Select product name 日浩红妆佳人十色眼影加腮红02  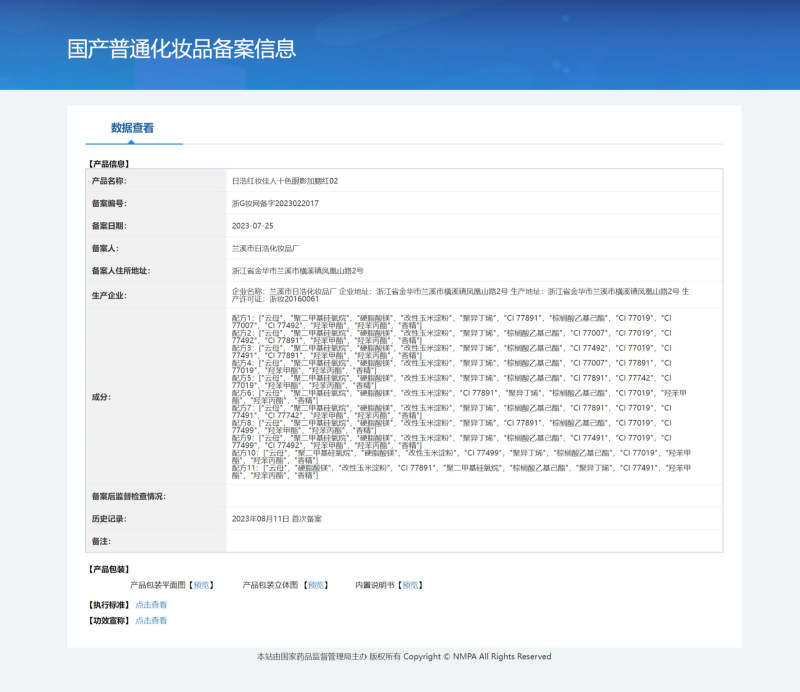click(285, 181)
